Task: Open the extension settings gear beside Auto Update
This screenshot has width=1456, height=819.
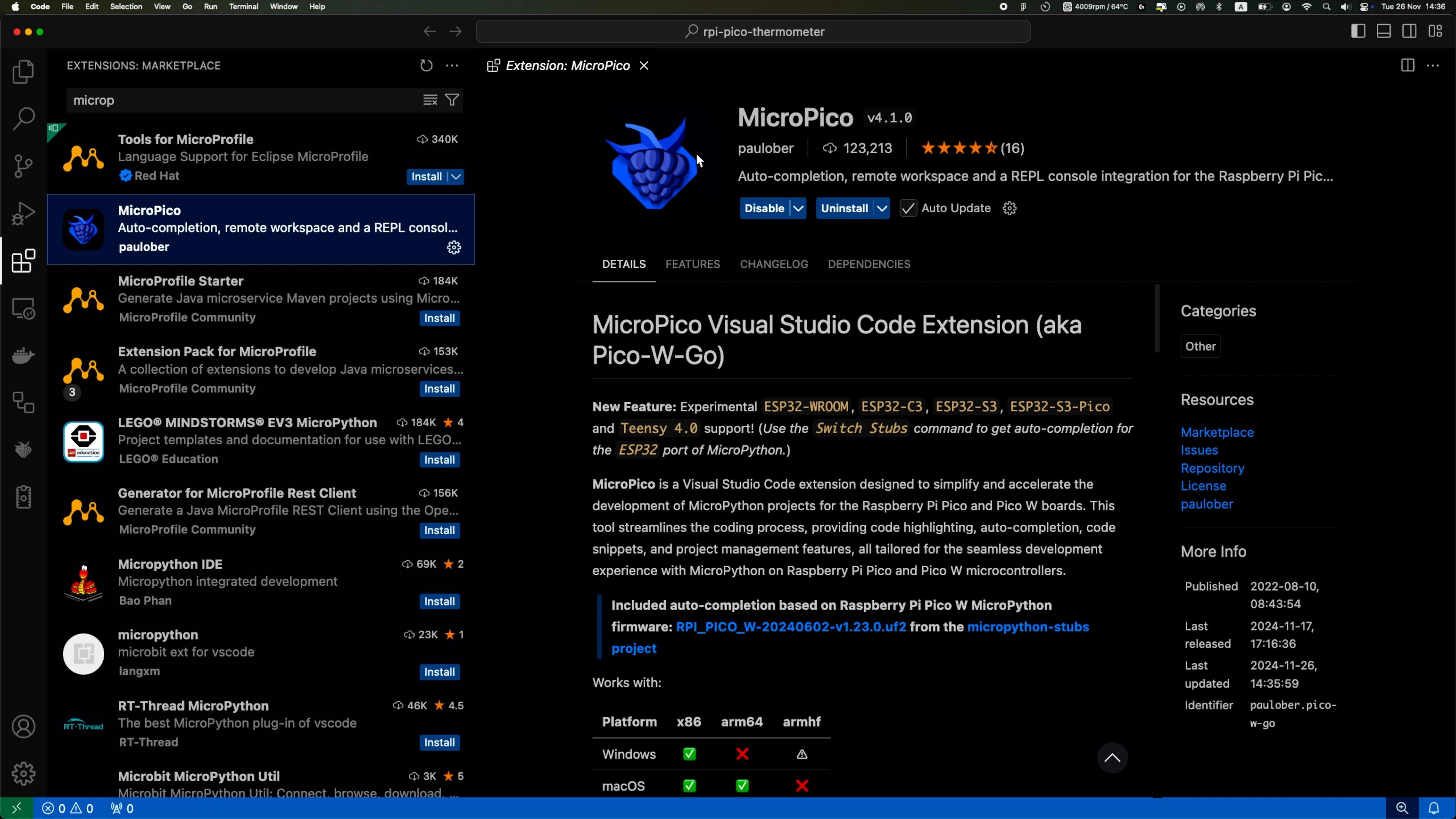Action: [x=1009, y=208]
